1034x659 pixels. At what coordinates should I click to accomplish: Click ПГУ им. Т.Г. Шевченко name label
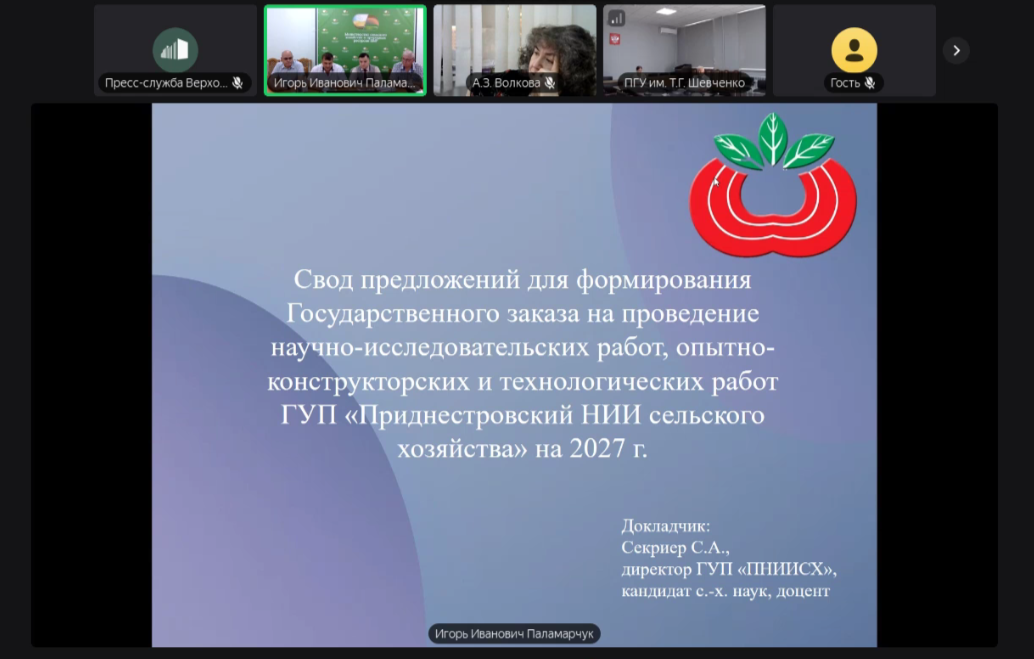coord(684,83)
